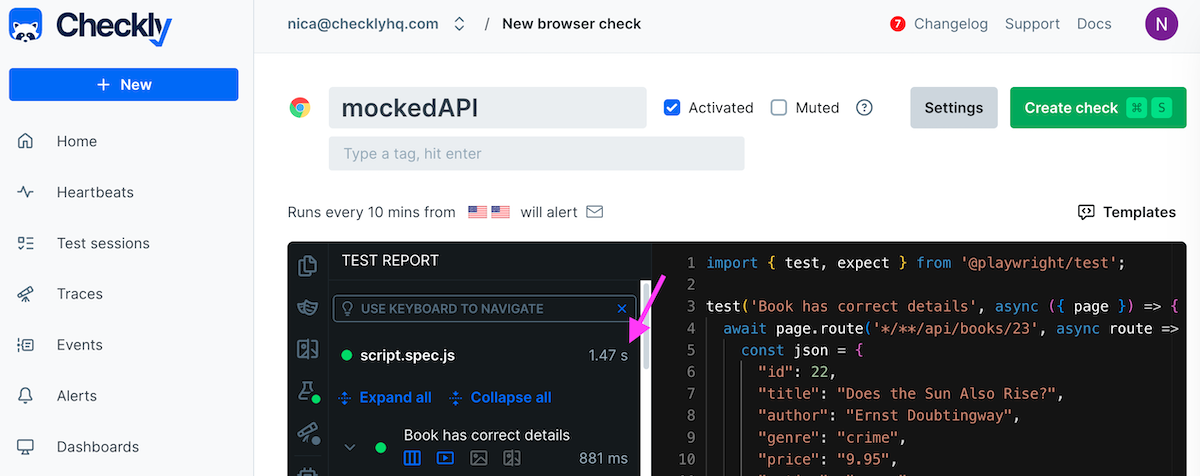
Task: Click the help question mark icon next to Muted
Action: pos(864,108)
